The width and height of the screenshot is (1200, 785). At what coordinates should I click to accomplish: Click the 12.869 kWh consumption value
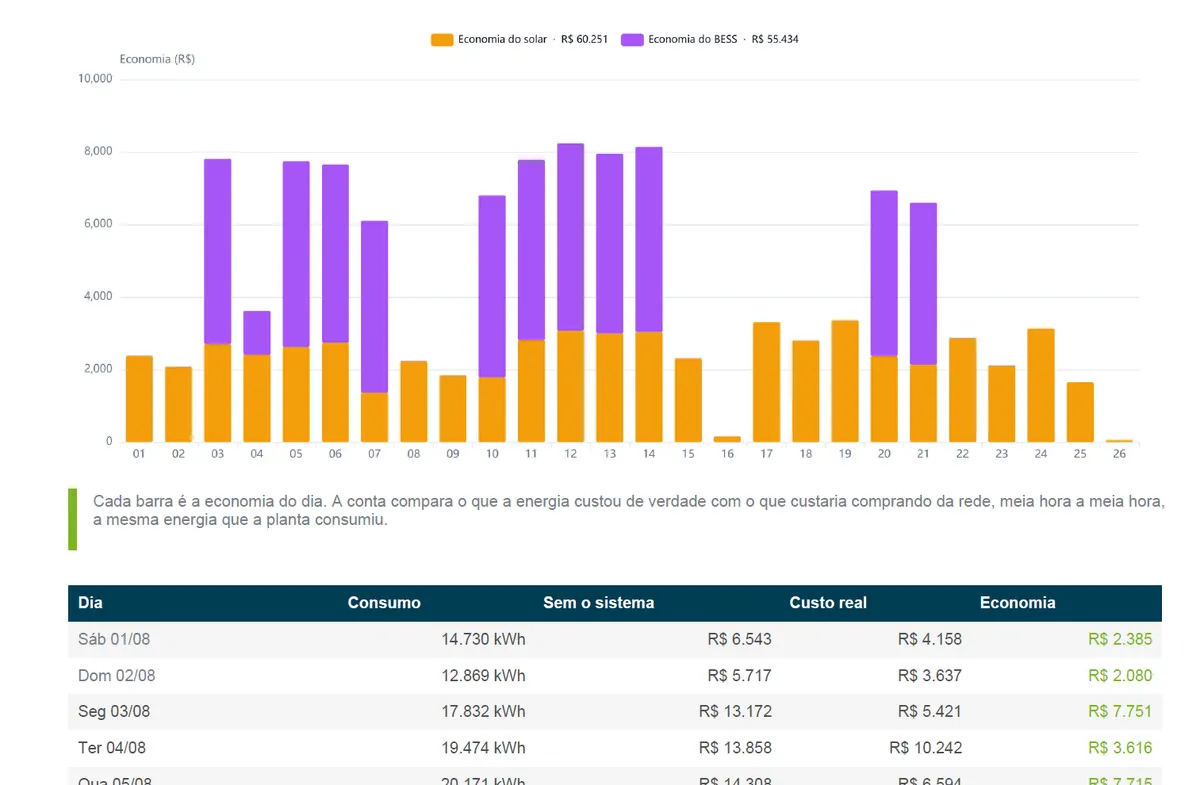click(483, 675)
